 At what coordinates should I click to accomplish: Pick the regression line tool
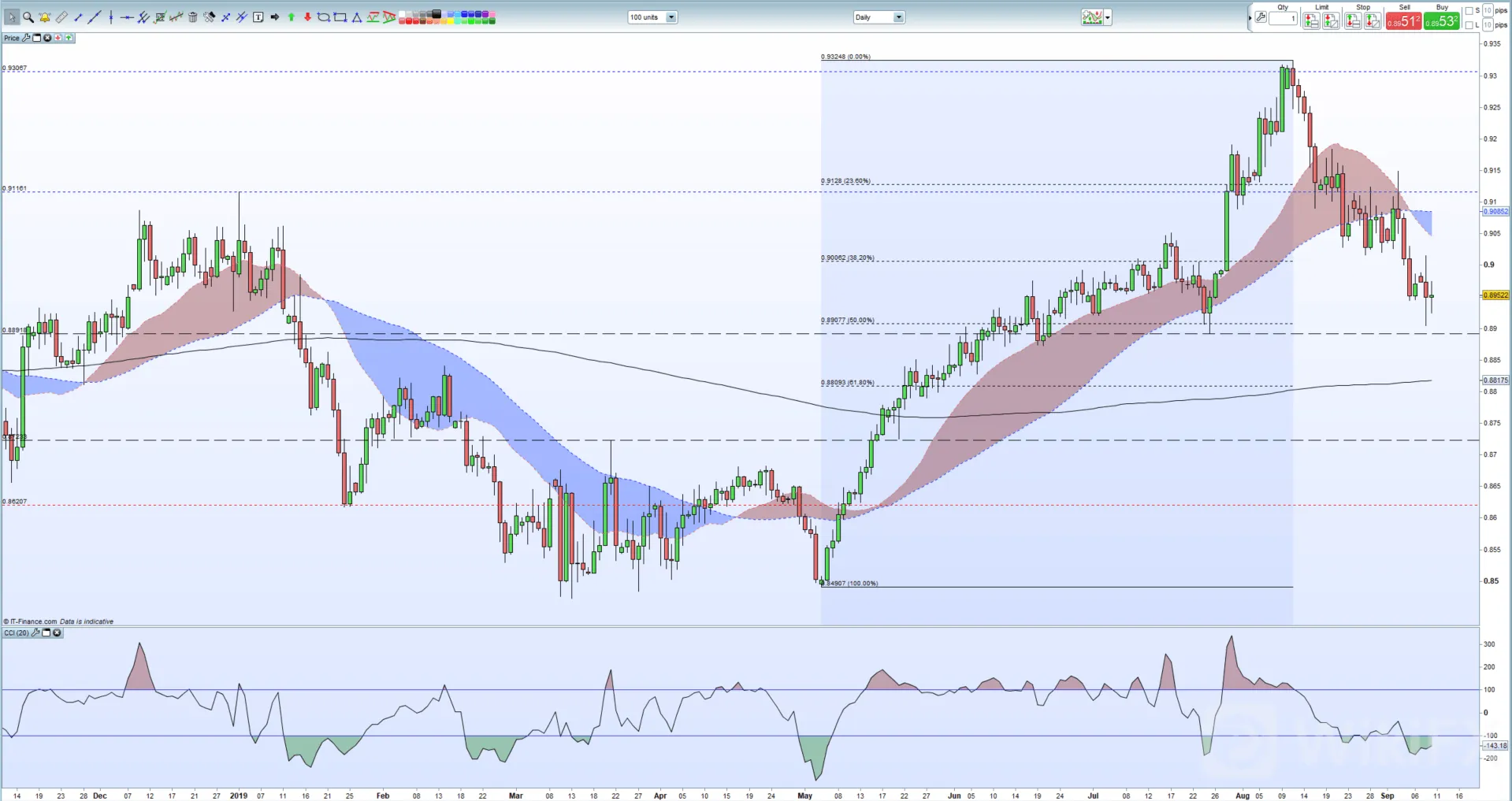click(176, 17)
